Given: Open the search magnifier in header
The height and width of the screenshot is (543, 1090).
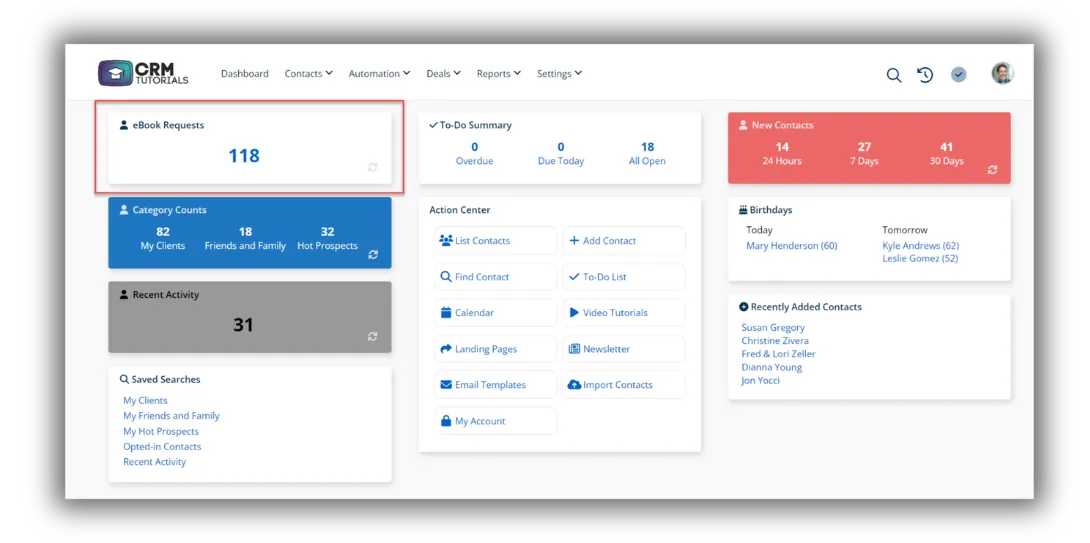Looking at the screenshot, I should point(893,75).
